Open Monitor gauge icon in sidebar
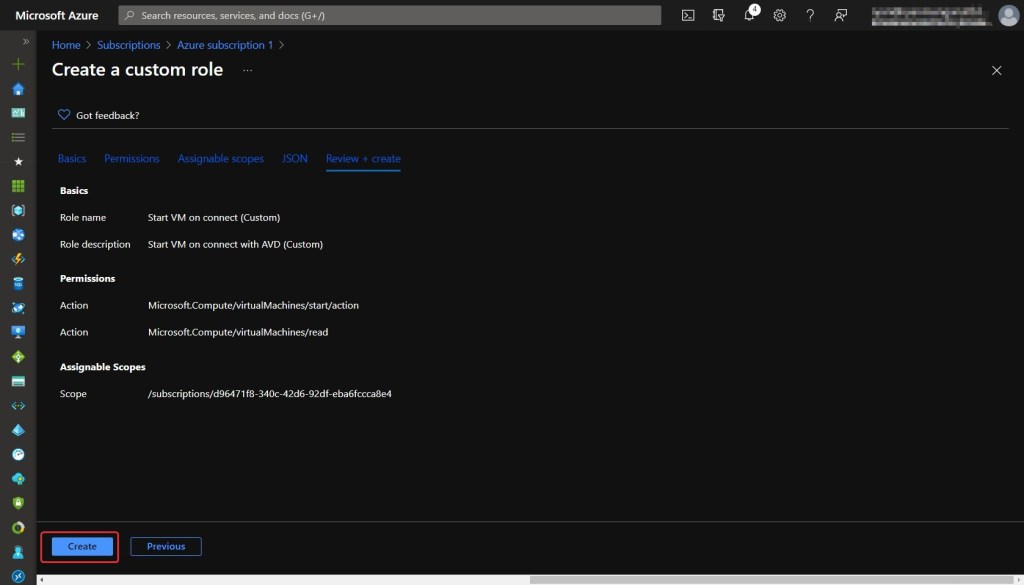1024x585 pixels. pos(18,454)
